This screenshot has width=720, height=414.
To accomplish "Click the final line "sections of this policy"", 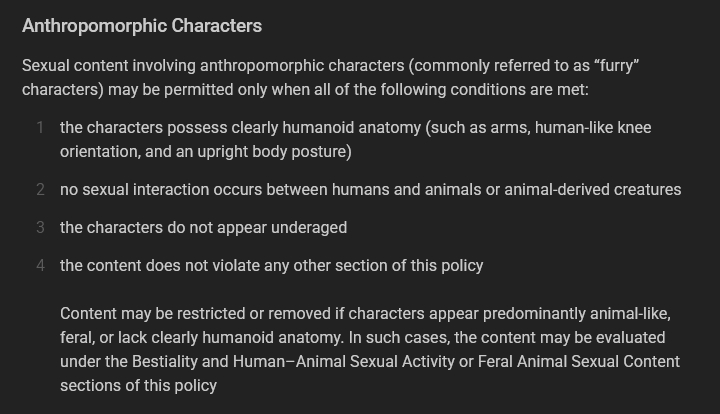I will click(x=138, y=386).
